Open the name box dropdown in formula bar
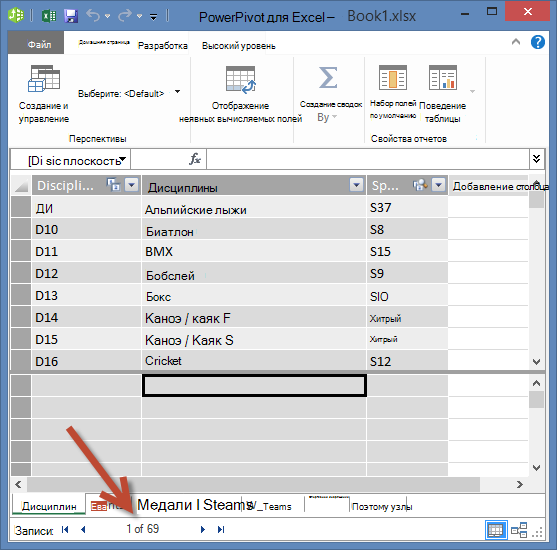Viewport: 557px width, 550px height. (x=123, y=159)
